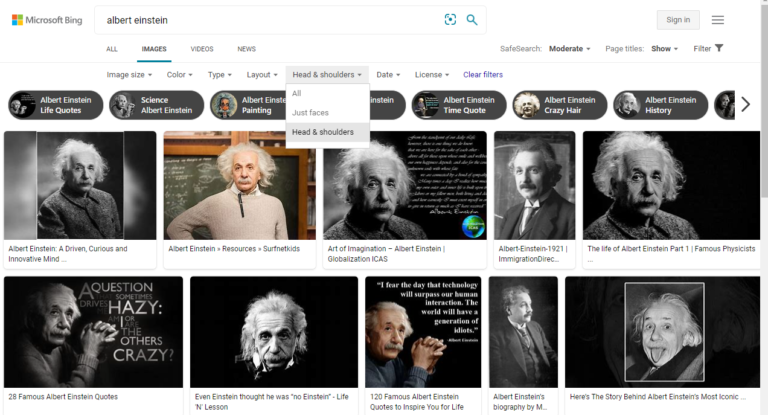Switch to the NEWS tab
Image resolution: width=768 pixels, height=415 pixels.
[x=246, y=48]
